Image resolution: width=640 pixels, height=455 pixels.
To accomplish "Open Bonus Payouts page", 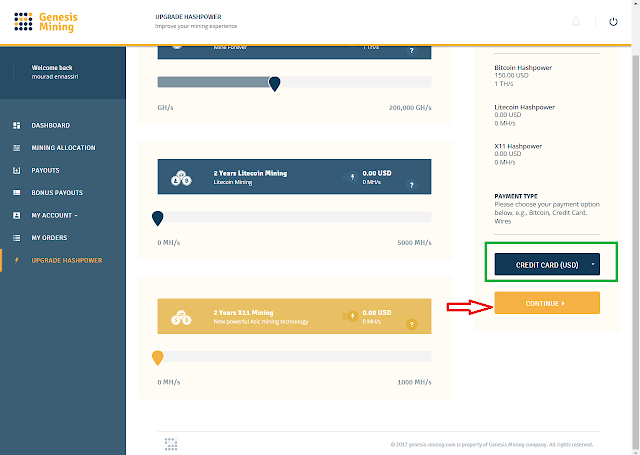I will tap(57, 193).
